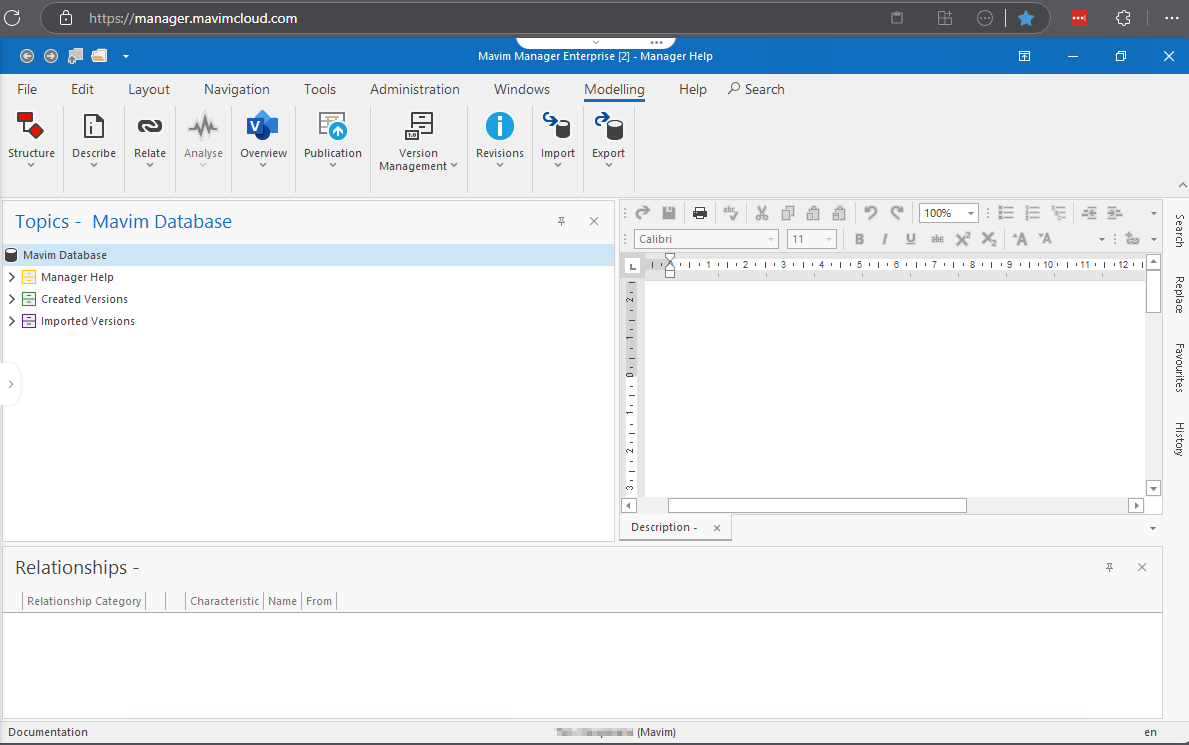This screenshot has width=1189, height=745.
Task: Open the Structure tool in ribbon
Action: pyautogui.click(x=31, y=138)
